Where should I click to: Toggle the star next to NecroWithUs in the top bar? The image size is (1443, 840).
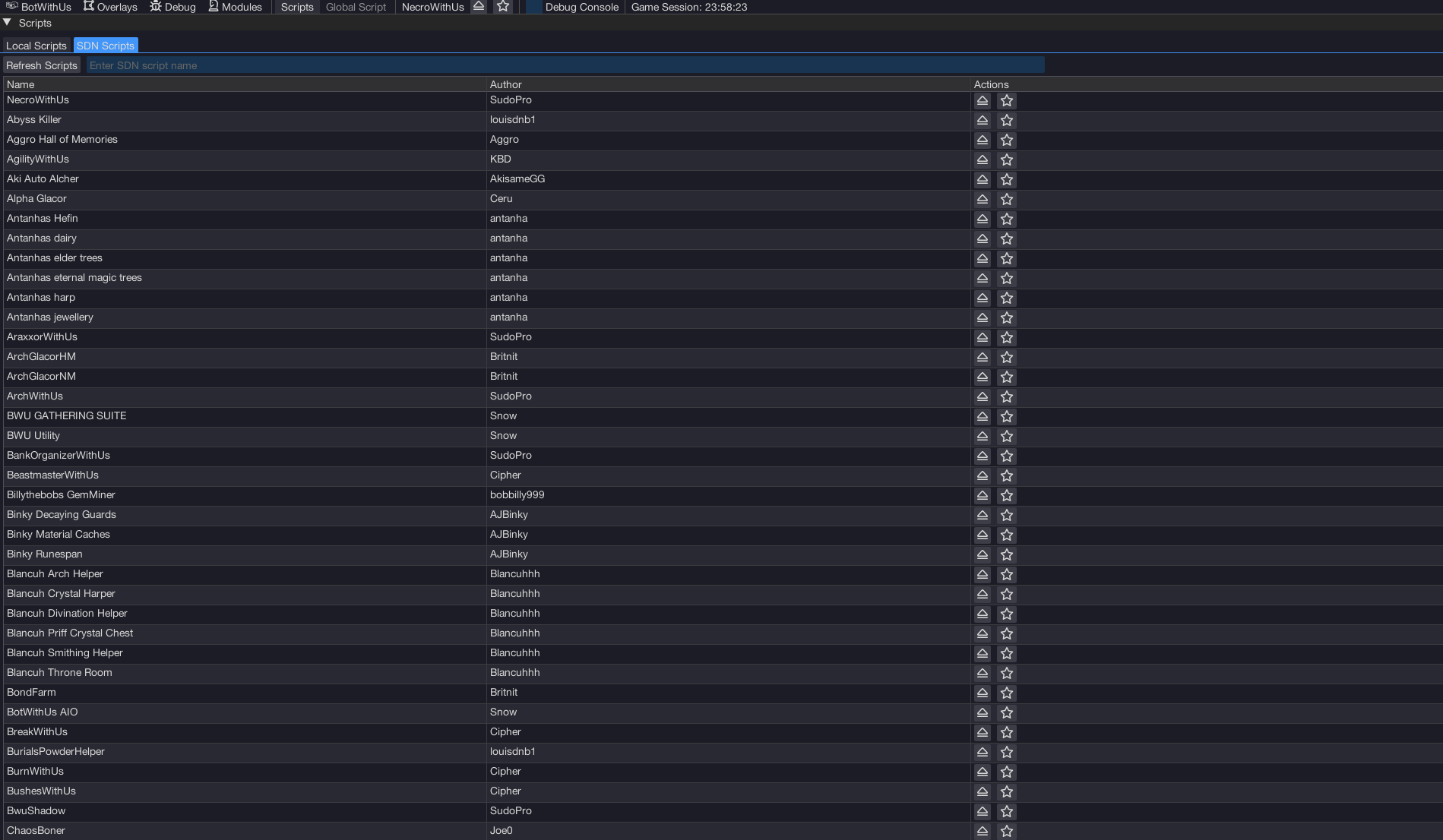tap(503, 7)
